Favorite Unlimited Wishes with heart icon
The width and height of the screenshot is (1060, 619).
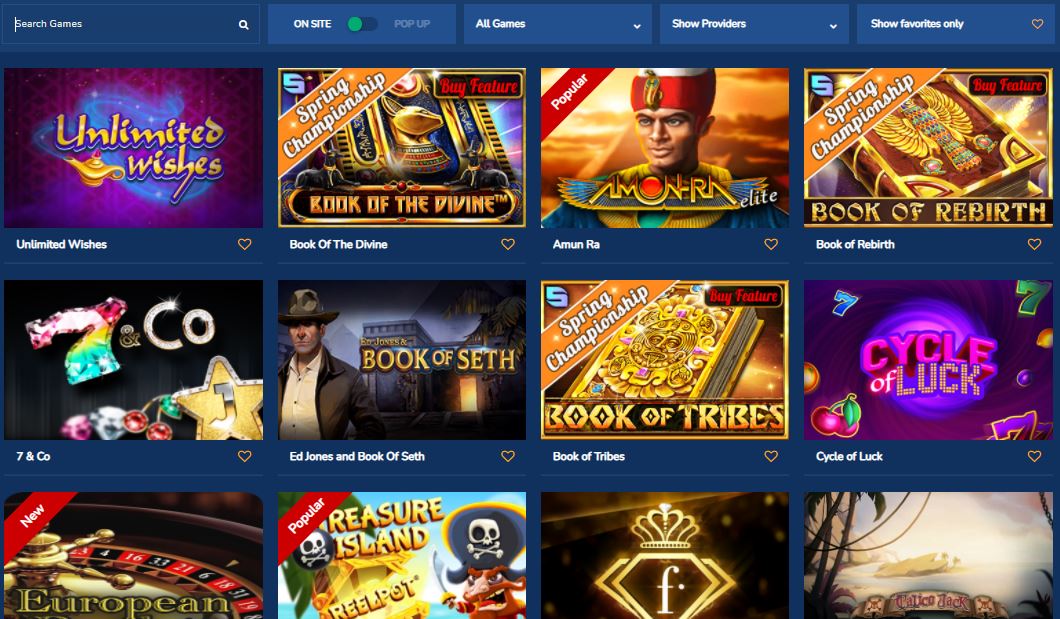[x=245, y=244]
